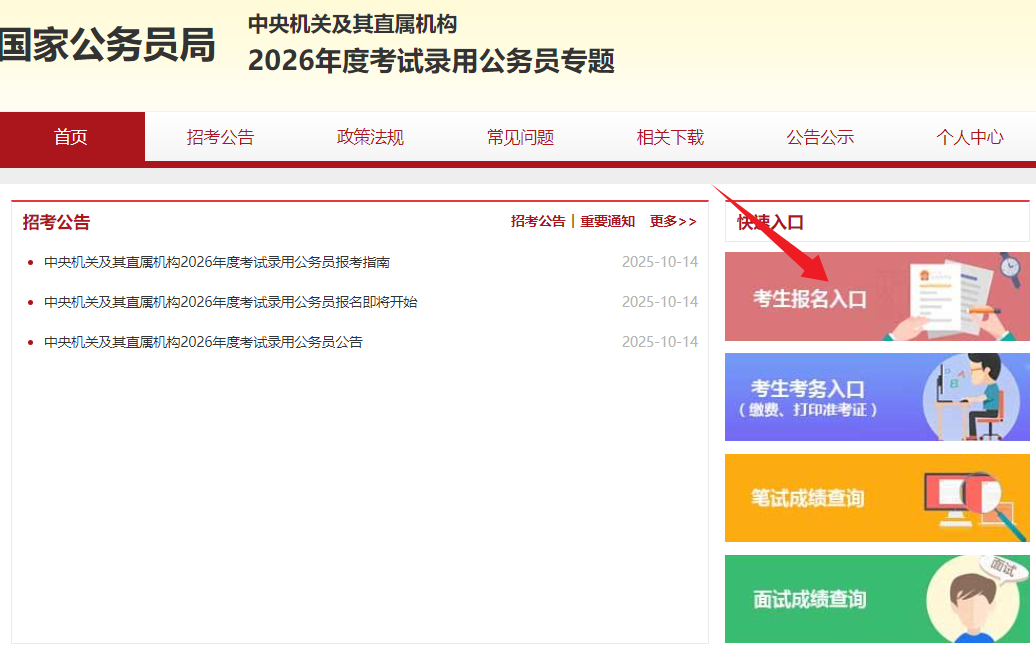Open the 2026年度考试录用公务员公告 announcement link
This screenshot has height=652, width=1036.
click(203, 342)
